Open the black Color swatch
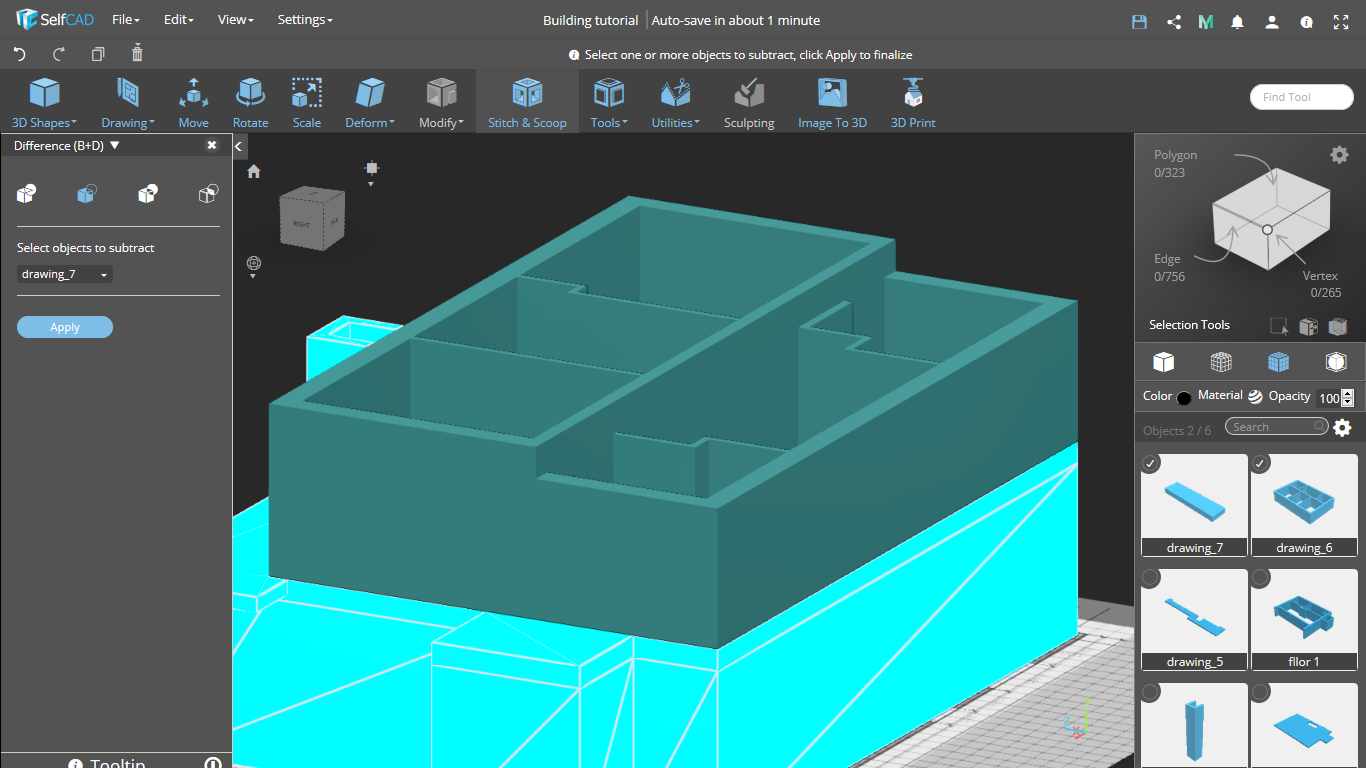Image resolution: width=1366 pixels, height=768 pixels. (1184, 398)
